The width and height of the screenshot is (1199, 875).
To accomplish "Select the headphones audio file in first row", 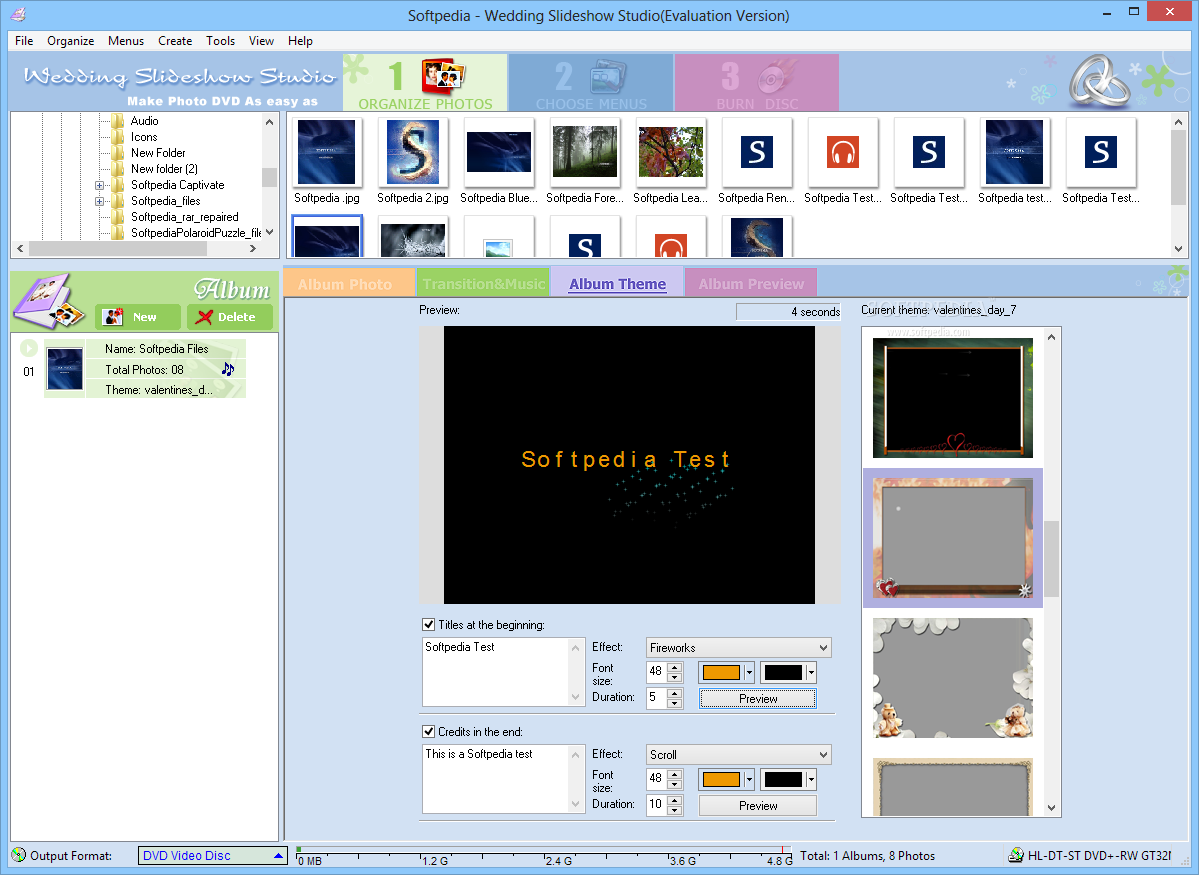I will pyautogui.click(x=843, y=152).
